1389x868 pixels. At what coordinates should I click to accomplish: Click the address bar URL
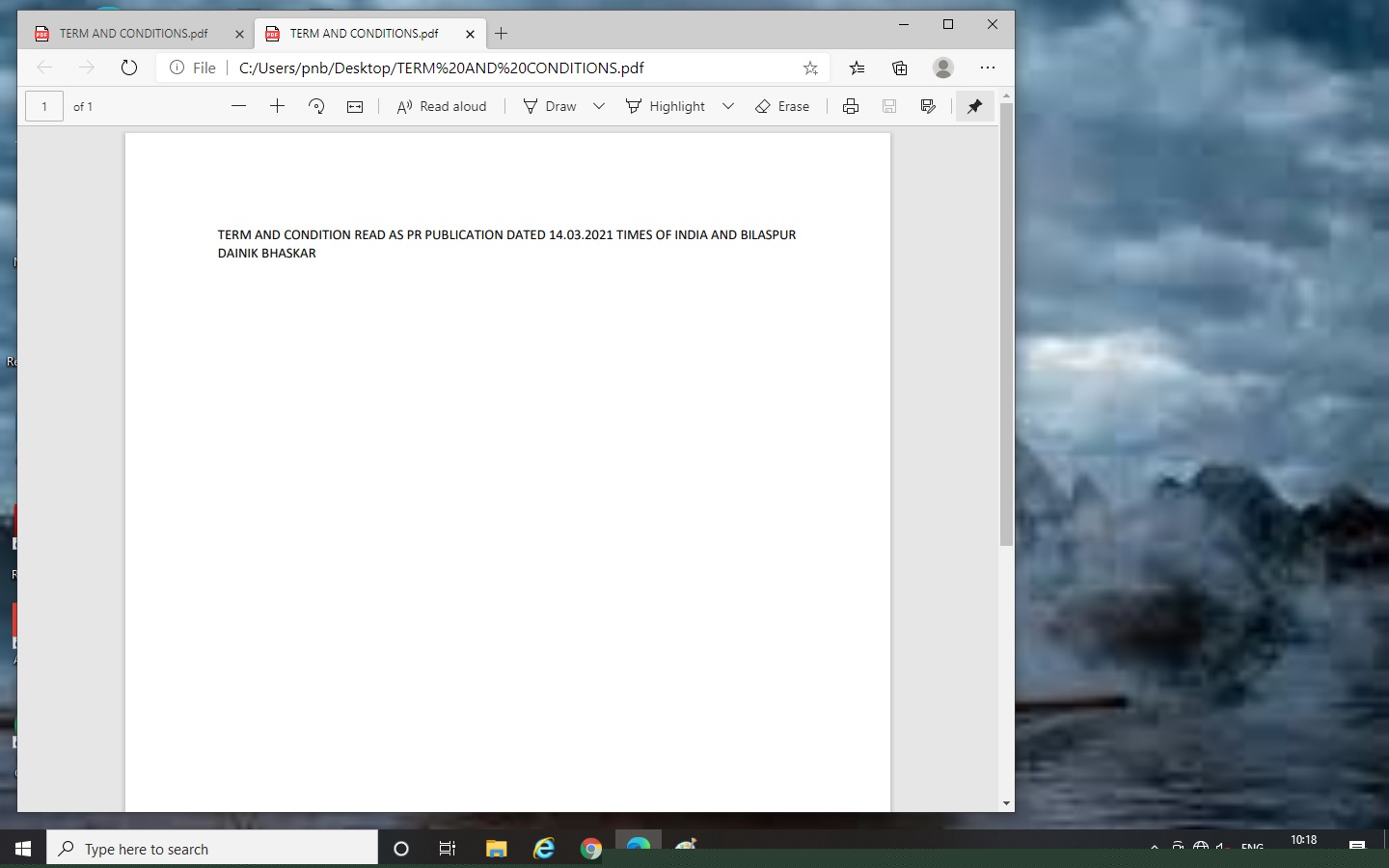point(442,68)
